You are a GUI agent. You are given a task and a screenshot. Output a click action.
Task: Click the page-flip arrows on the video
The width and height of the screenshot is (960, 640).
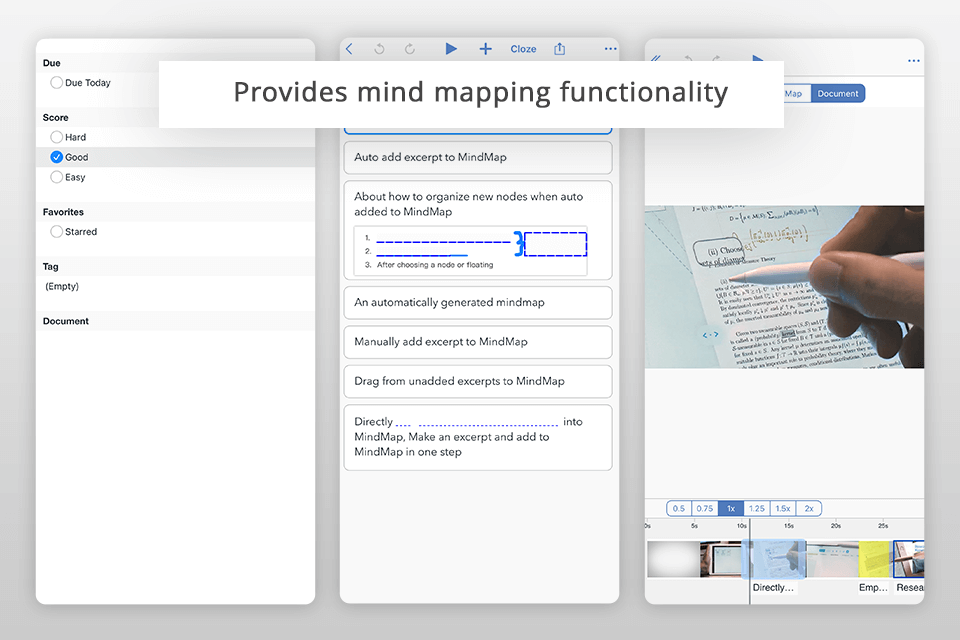(x=710, y=335)
